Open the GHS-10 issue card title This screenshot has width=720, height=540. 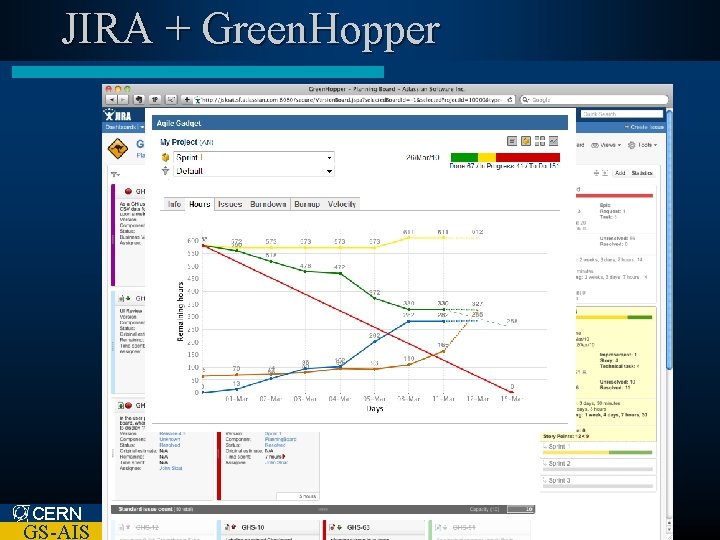click(x=253, y=528)
